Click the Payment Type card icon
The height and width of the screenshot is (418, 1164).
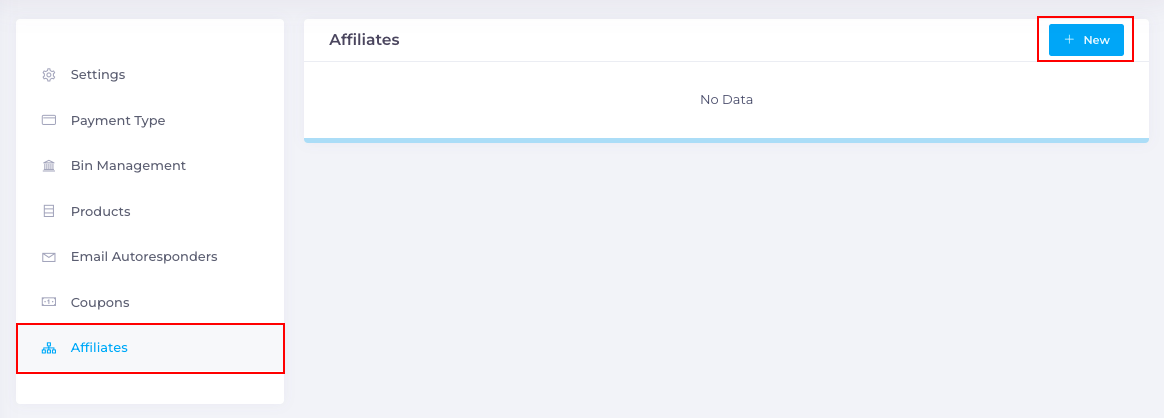(49, 120)
